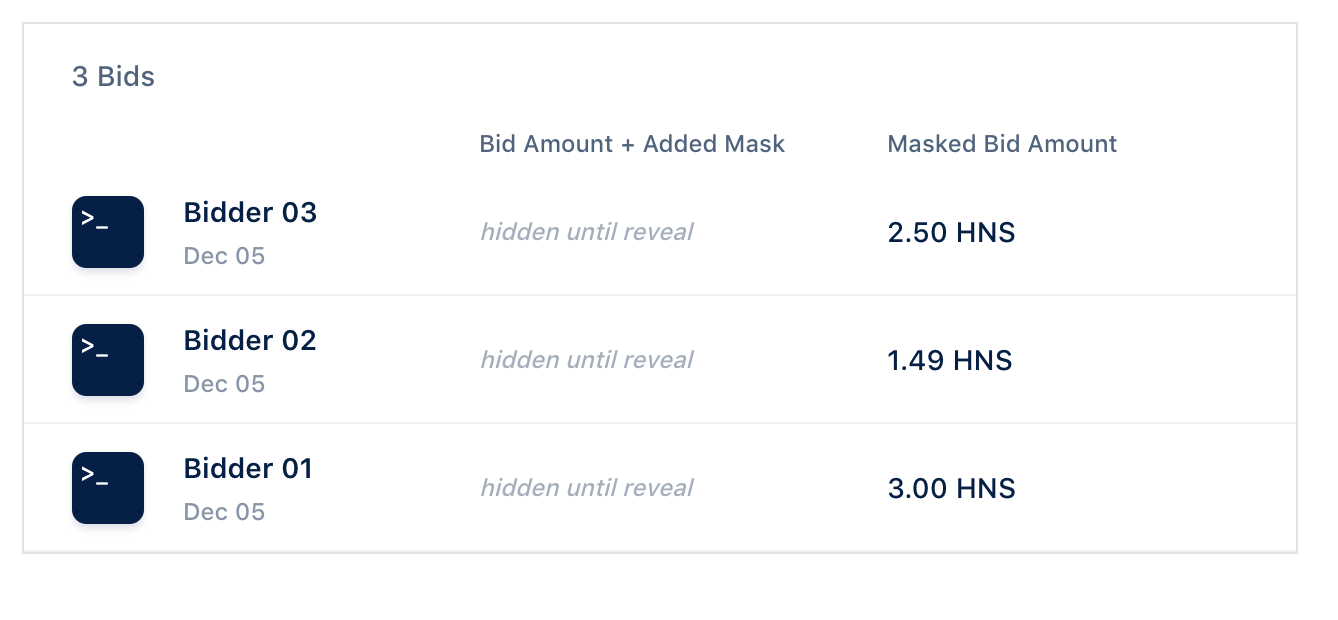This screenshot has width=1338, height=620.
Task: Click the Masked Bid Amount column header
Action: [1002, 144]
